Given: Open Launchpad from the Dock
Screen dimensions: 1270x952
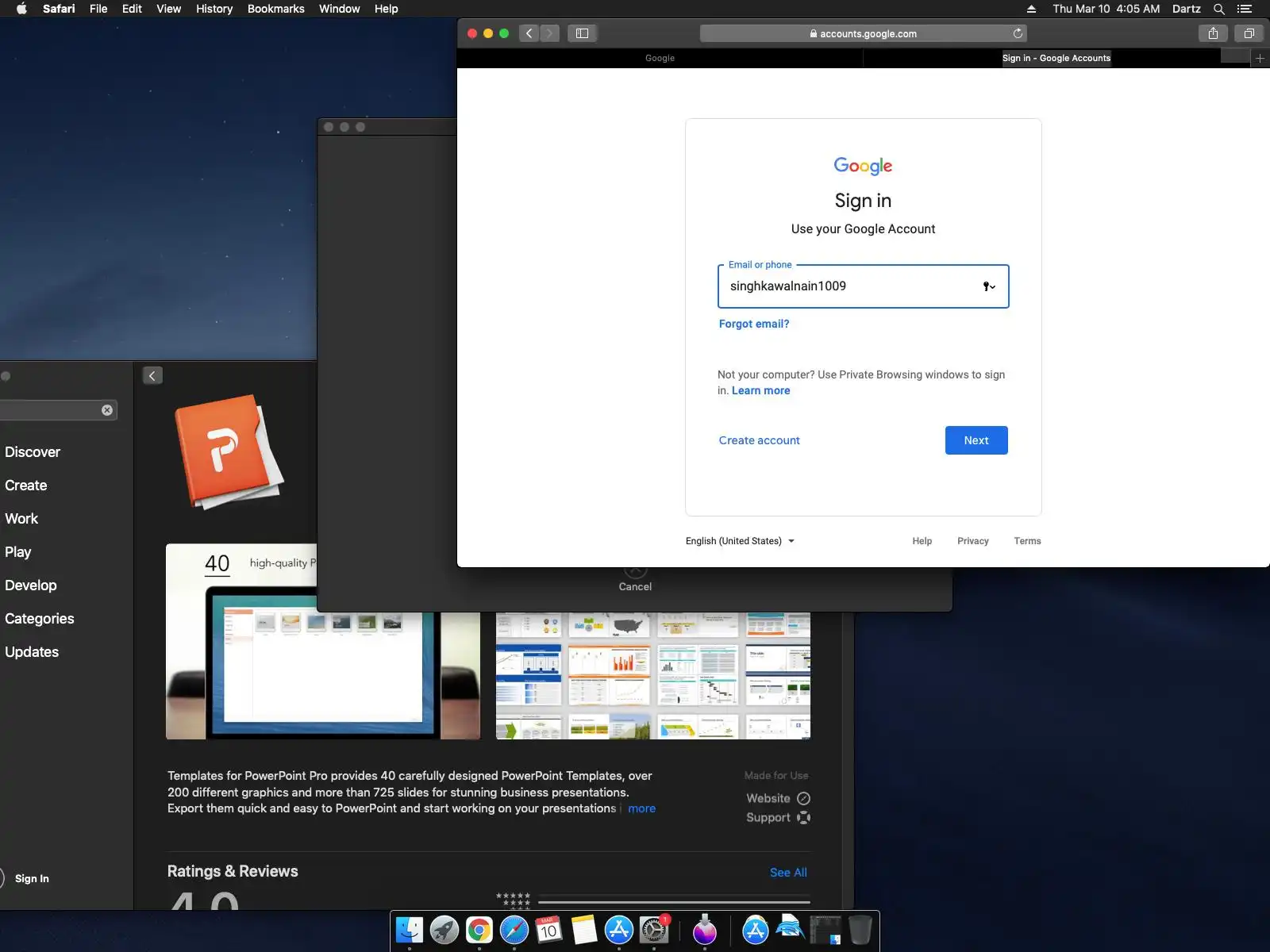Looking at the screenshot, I should pos(444,930).
